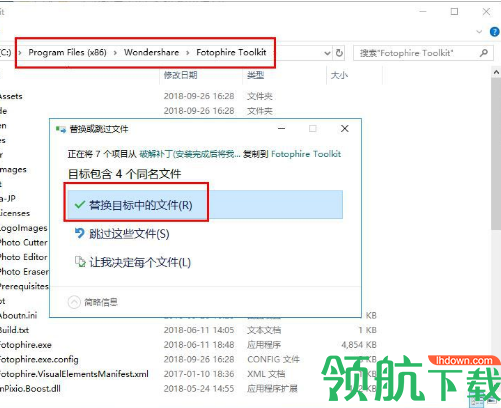Image resolution: width=501 pixels, height=408 pixels.
Task: Select Program Files (x86) in breadcrumb
Action: pos(67,52)
